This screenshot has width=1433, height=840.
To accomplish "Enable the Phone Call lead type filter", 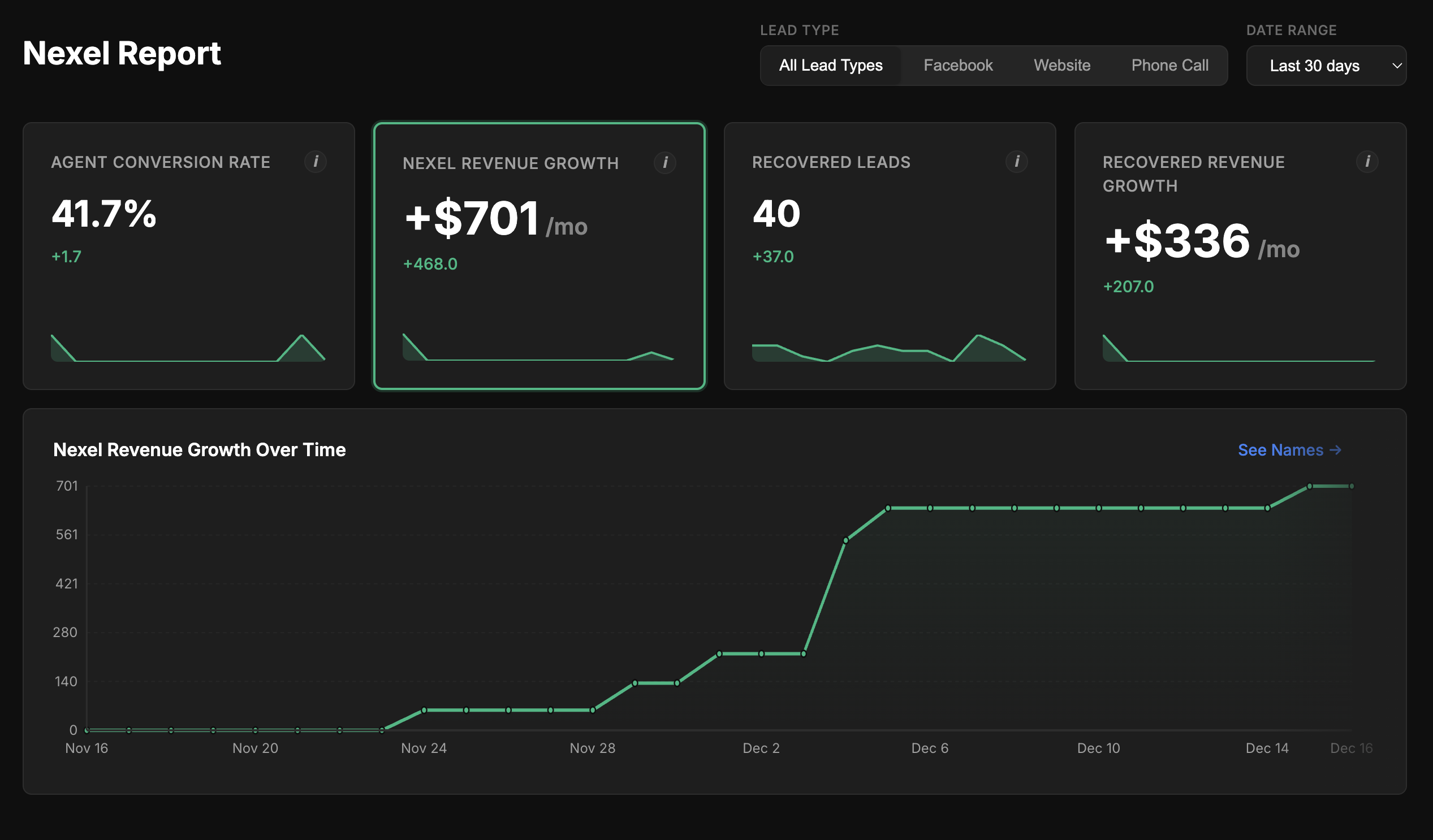I will pyautogui.click(x=1169, y=65).
